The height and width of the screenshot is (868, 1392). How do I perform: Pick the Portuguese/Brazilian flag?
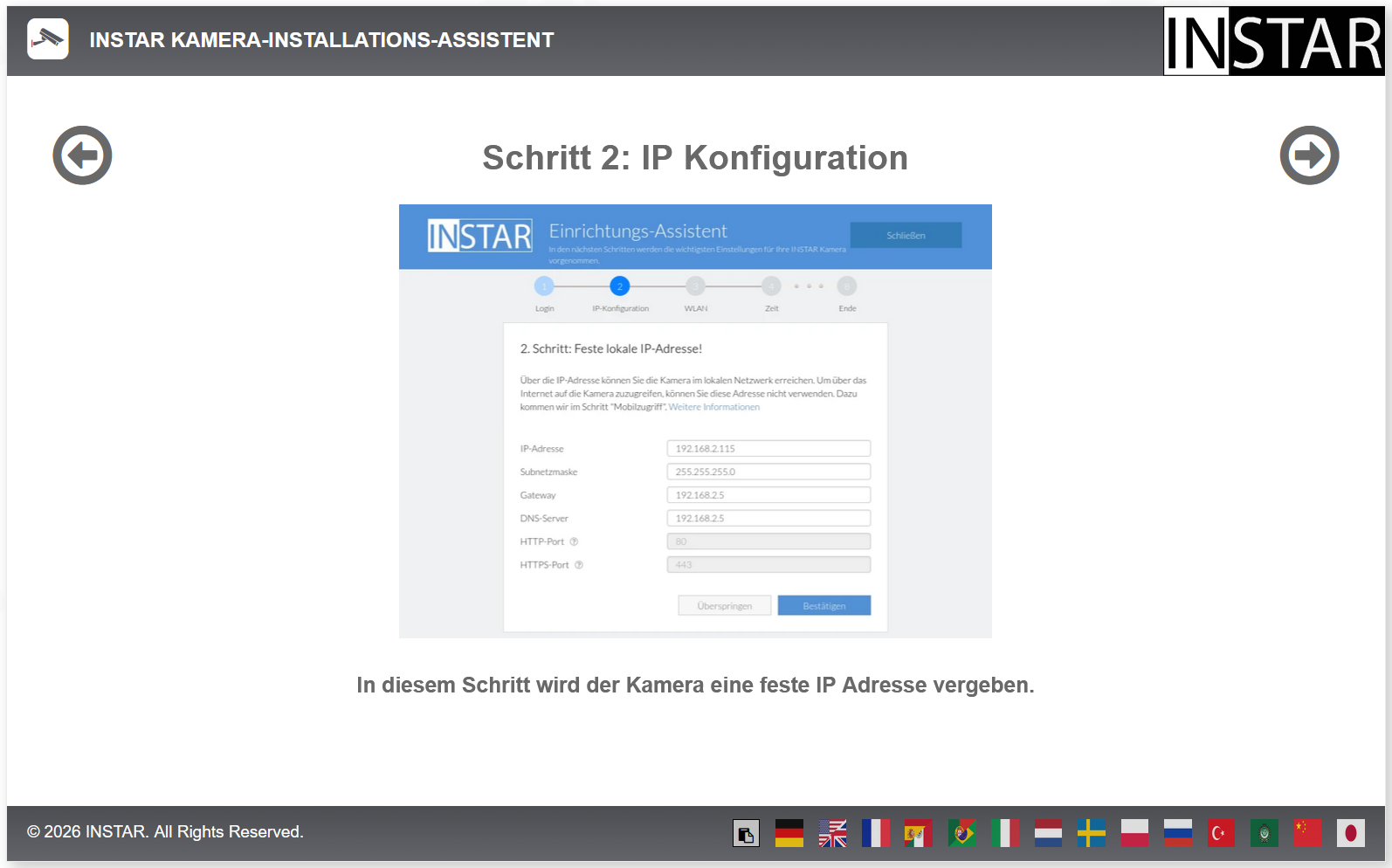coord(962,833)
